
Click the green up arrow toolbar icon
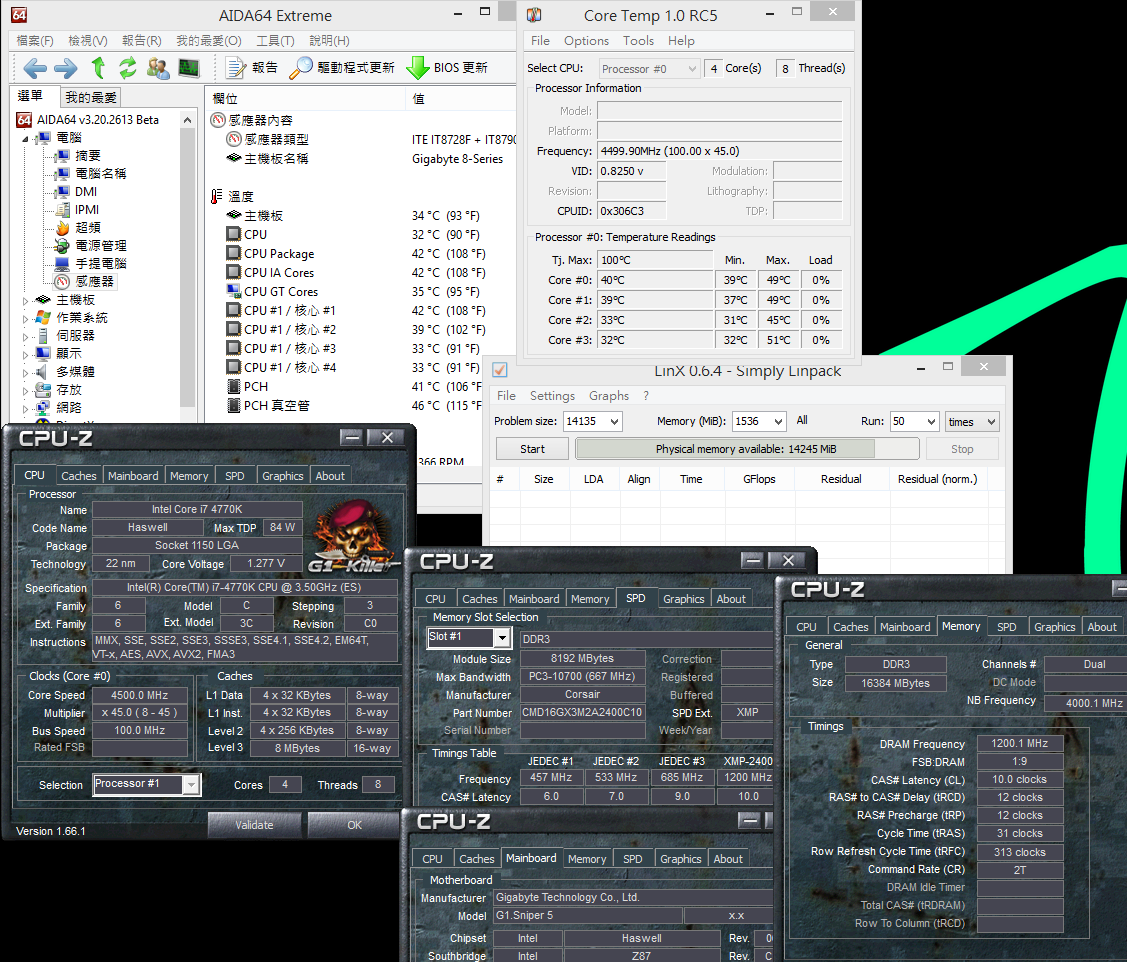click(98, 68)
